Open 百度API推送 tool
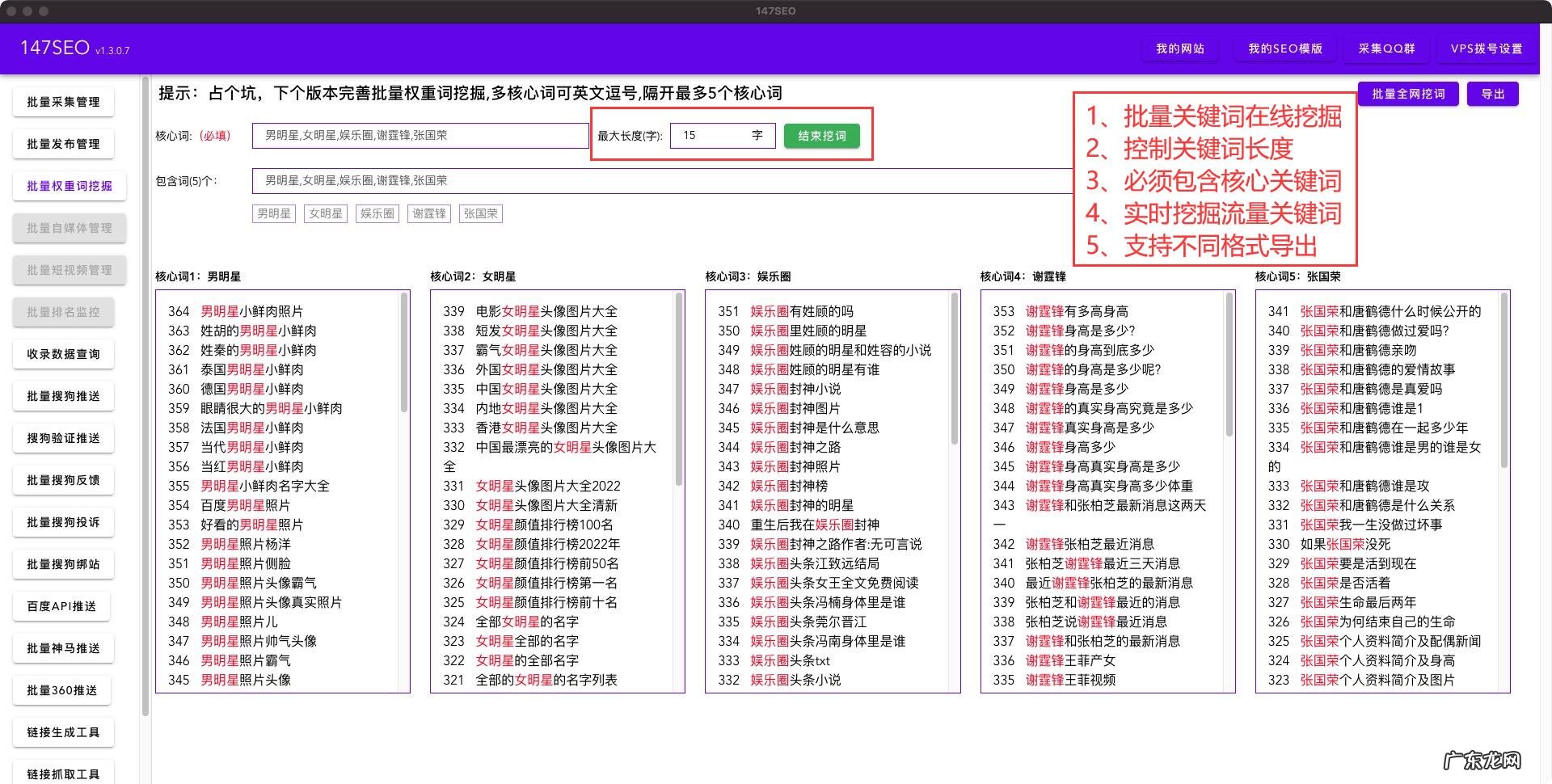 point(61,605)
